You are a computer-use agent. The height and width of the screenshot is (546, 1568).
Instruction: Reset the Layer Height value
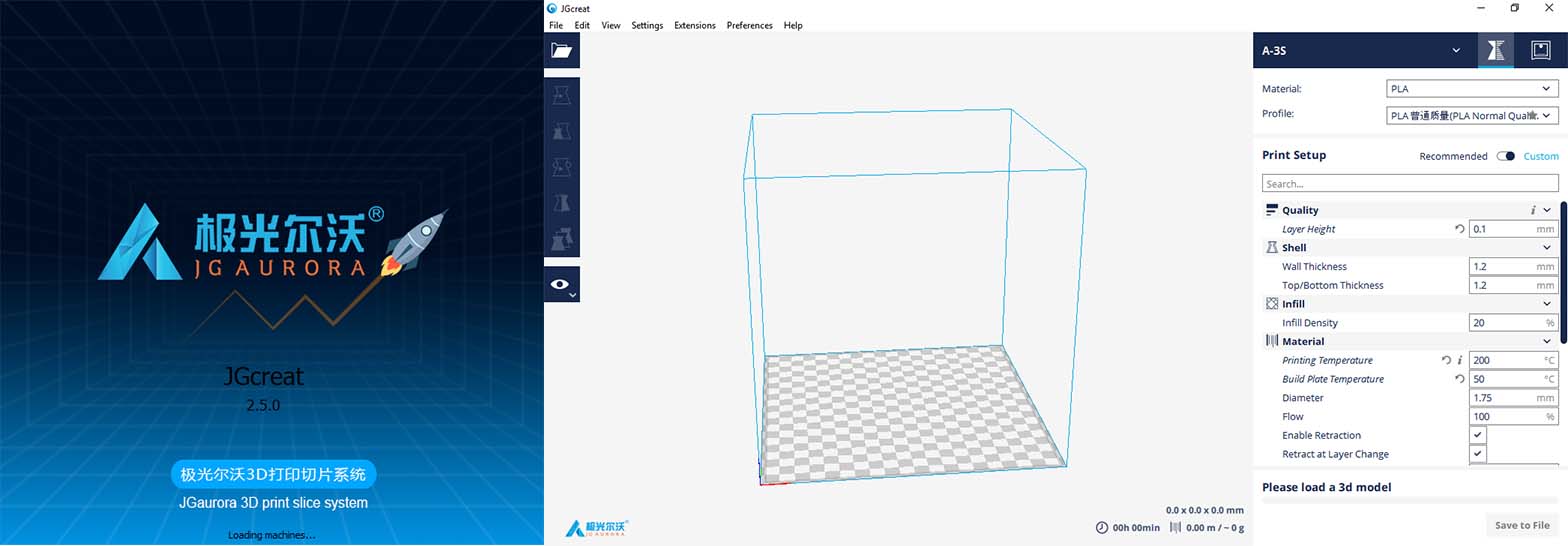[1459, 229]
